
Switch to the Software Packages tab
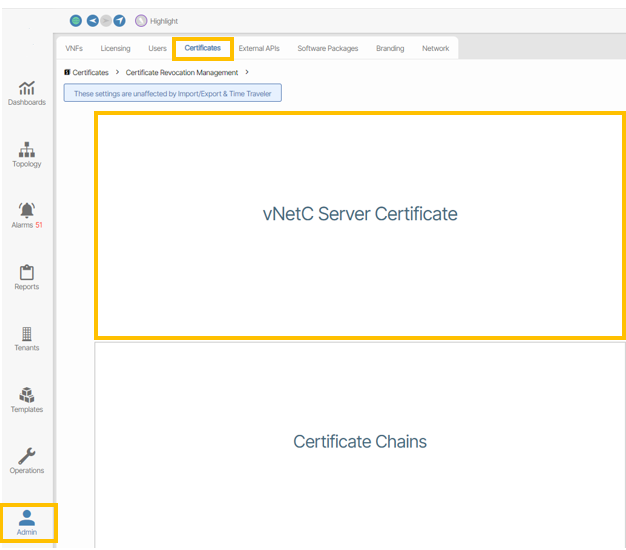click(327, 48)
